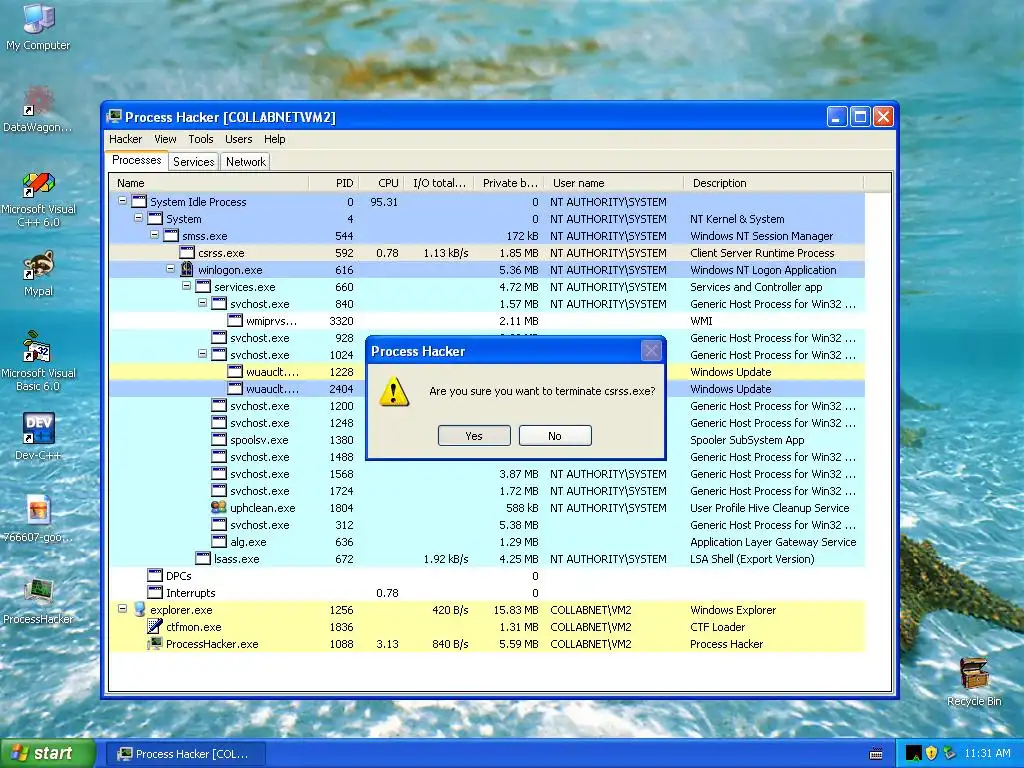Click the Process Hacker taskbar button
Viewport: 1024px width, 768px height.
pyautogui.click(x=185, y=754)
